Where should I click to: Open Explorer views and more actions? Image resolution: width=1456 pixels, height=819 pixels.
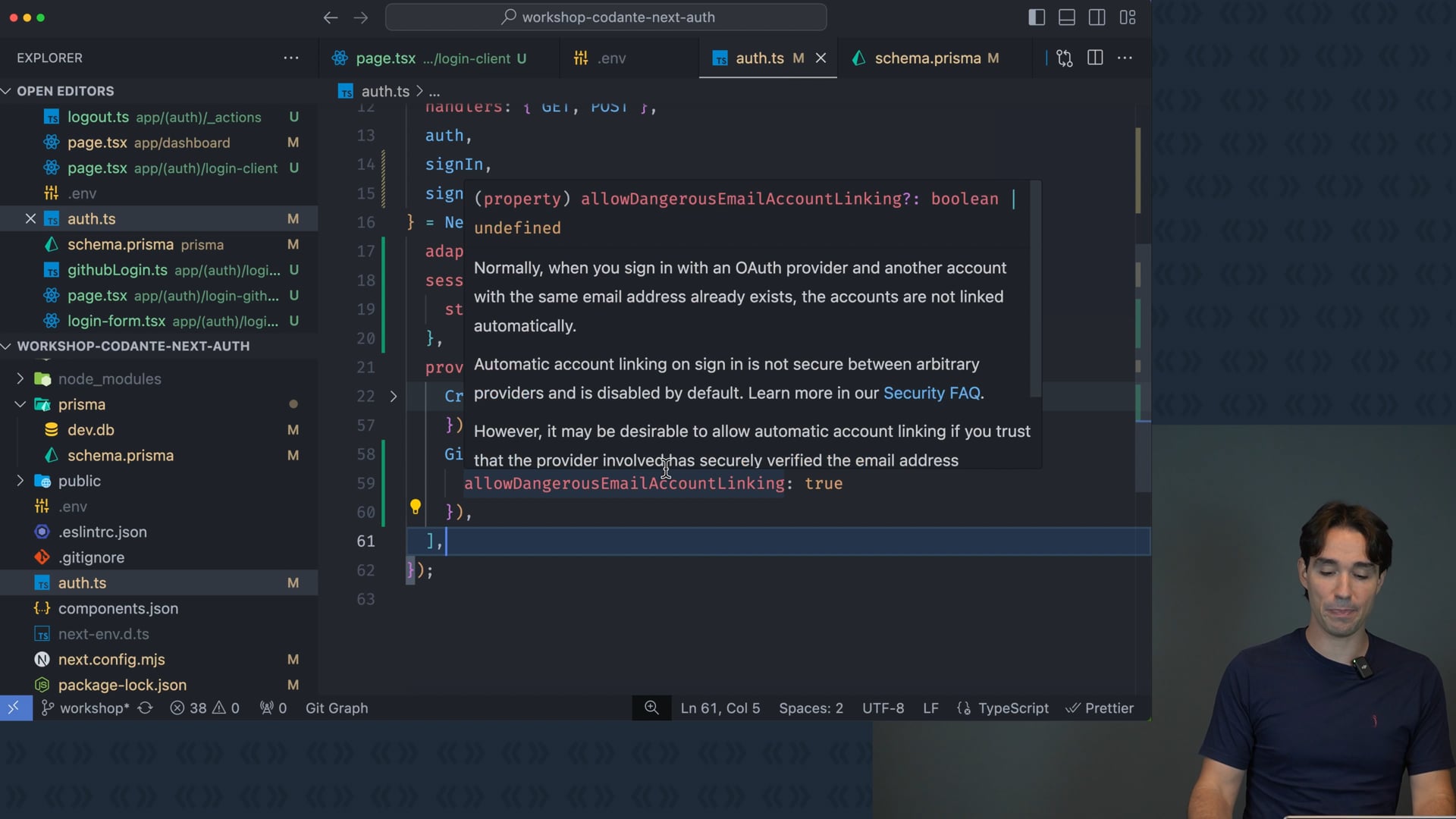pyautogui.click(x=291, y=58)
